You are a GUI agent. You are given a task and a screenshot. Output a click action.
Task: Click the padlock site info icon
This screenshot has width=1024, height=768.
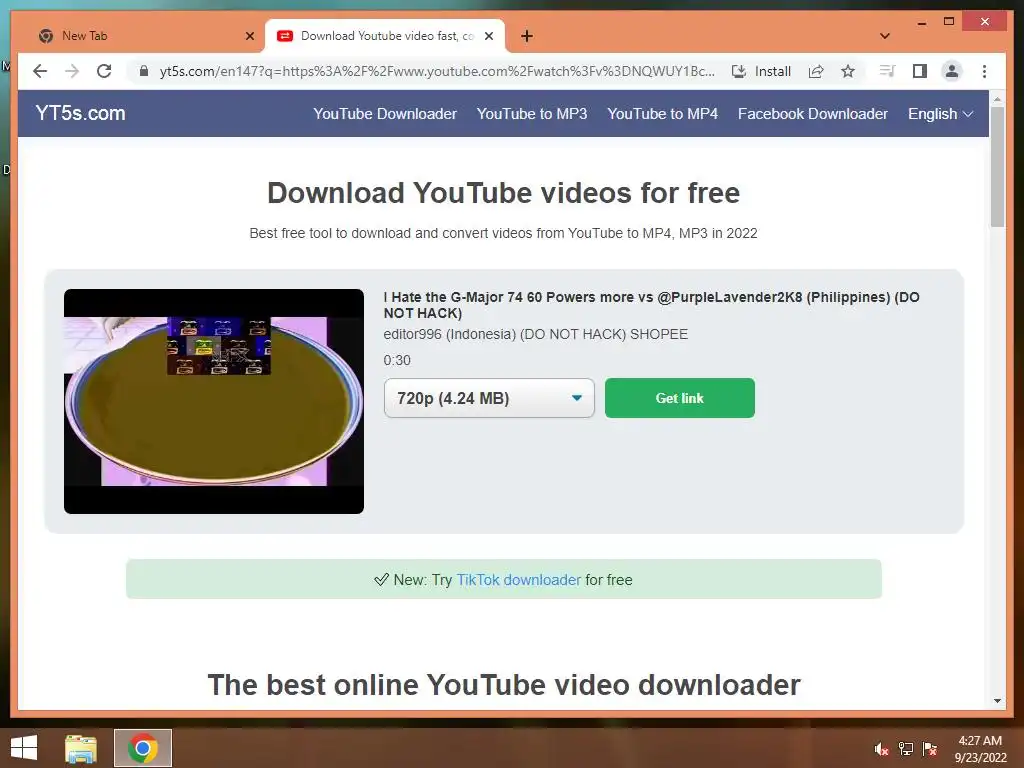(x=144, y=71)
